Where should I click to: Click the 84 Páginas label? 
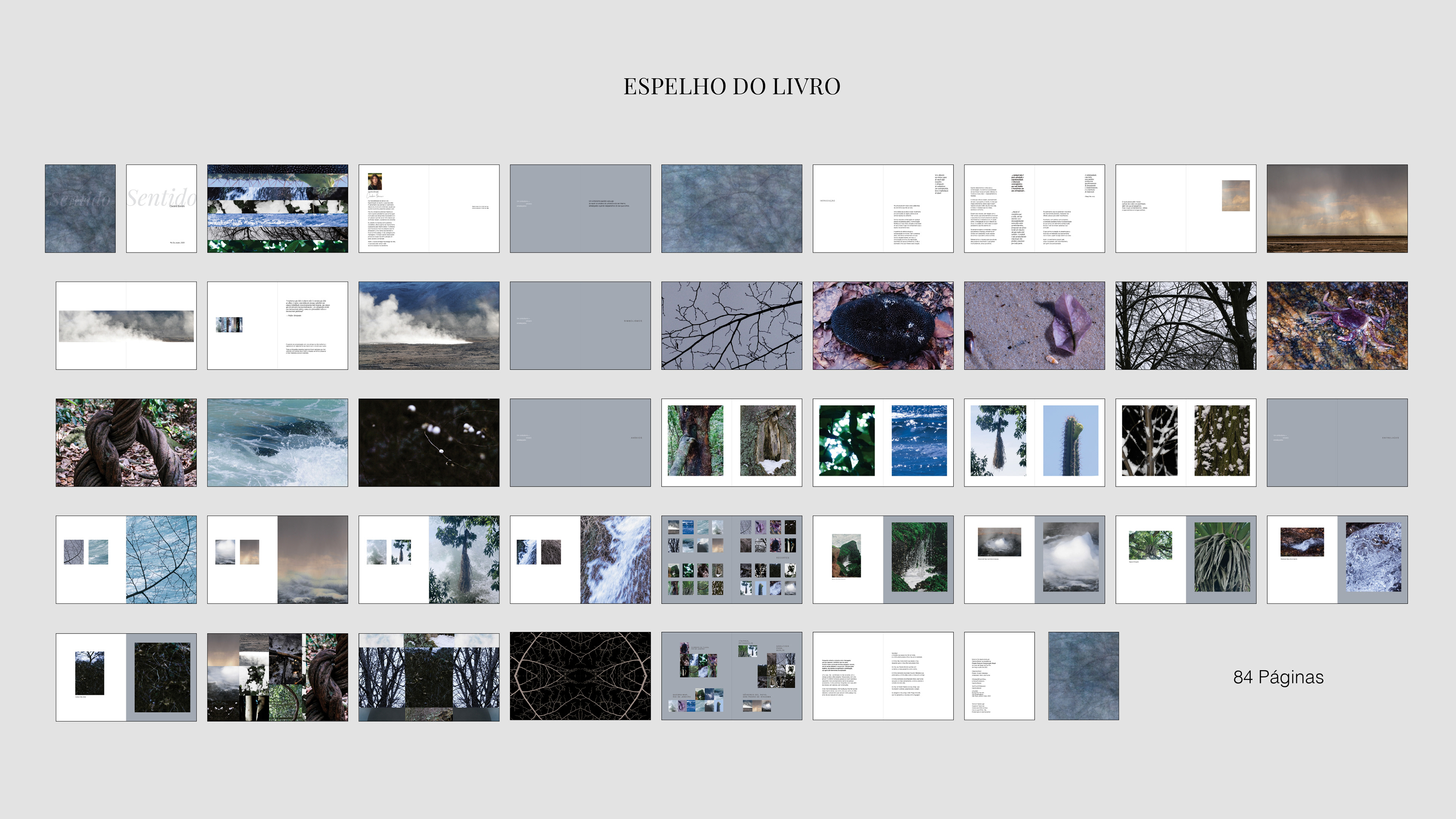pyautogui.click(x=1278, y=677)
